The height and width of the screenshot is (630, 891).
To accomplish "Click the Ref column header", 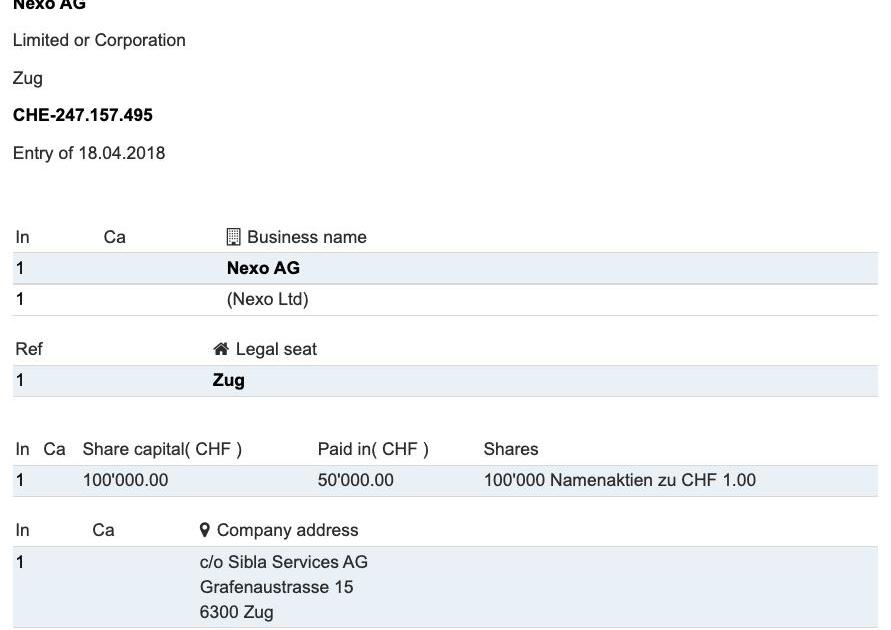I will tap(29, 349).
